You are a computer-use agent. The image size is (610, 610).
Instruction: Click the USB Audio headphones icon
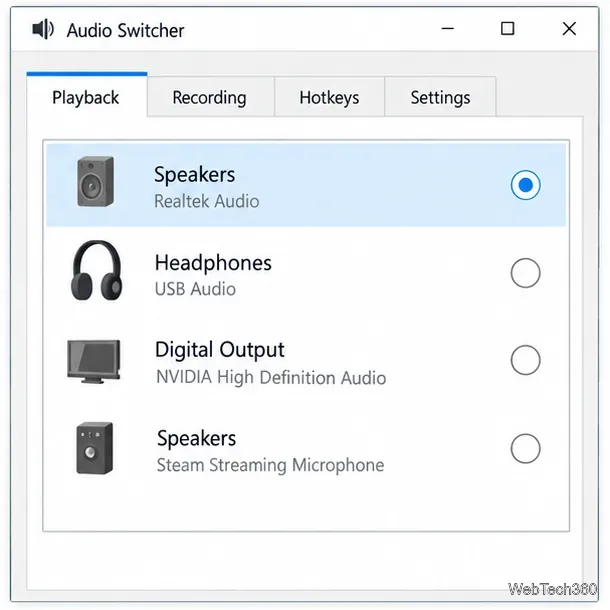click(x=96, y=270)
